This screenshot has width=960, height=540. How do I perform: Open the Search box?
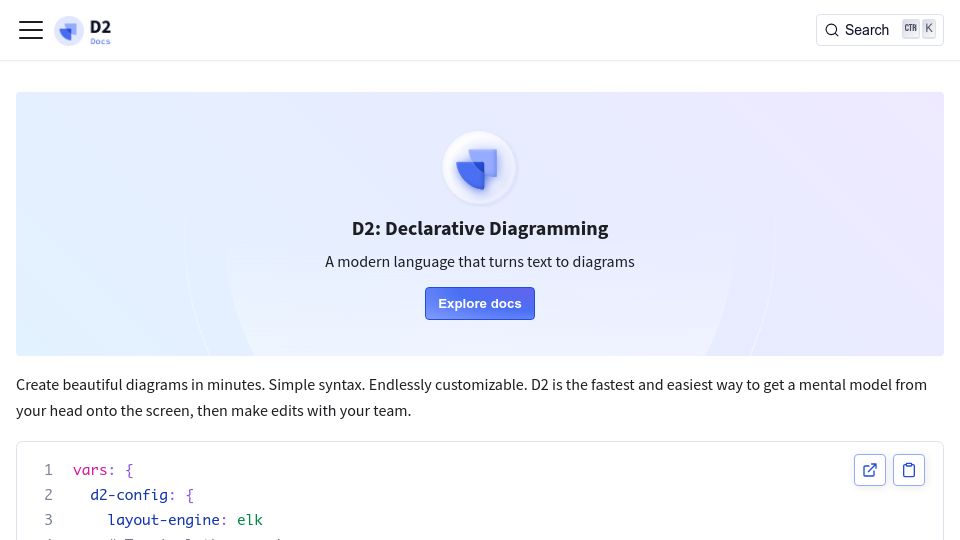[879, 30]
